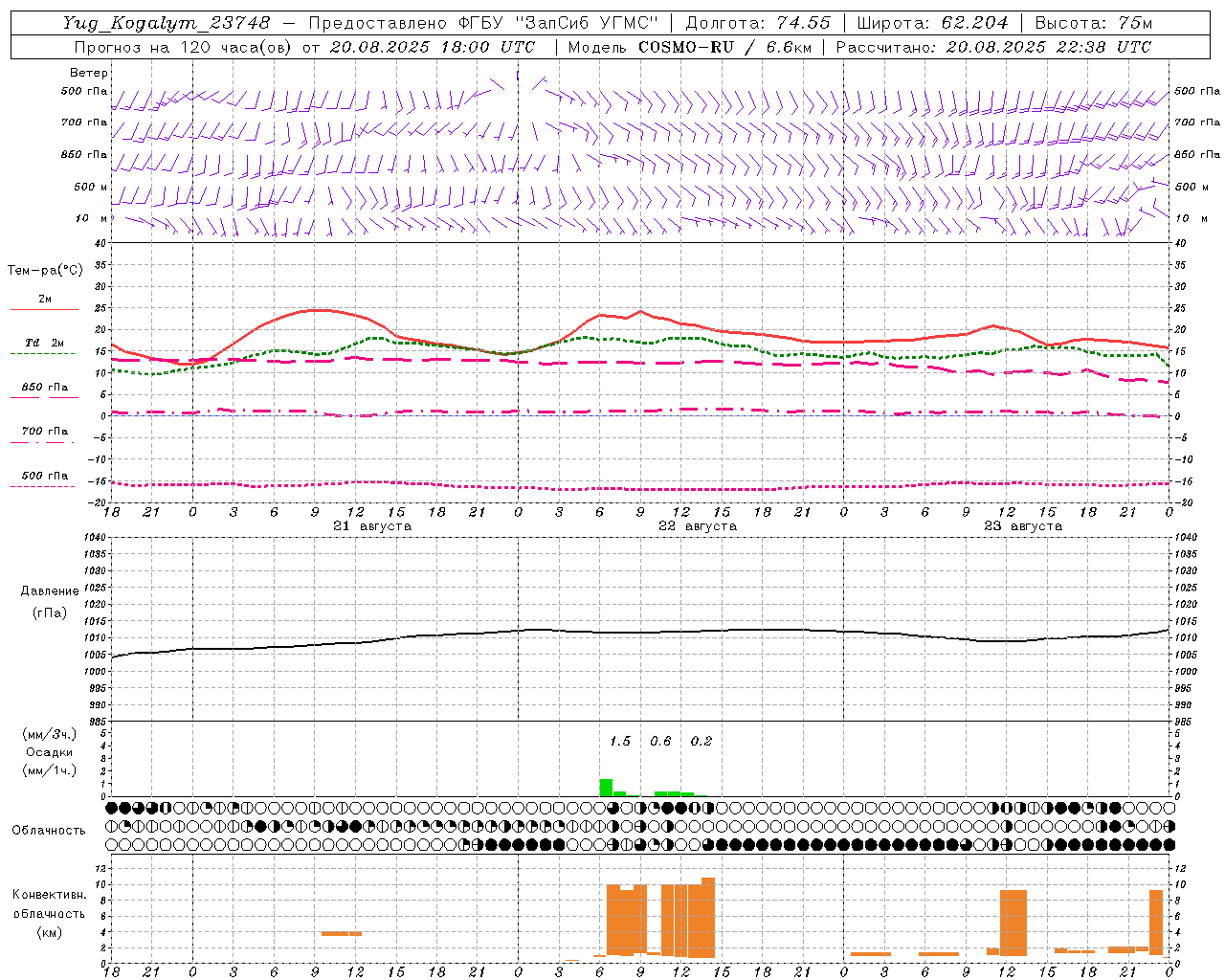1225x980 pixels.
Task: Click the station title Yug_Kogalym_23748
Action: (167, 23)
